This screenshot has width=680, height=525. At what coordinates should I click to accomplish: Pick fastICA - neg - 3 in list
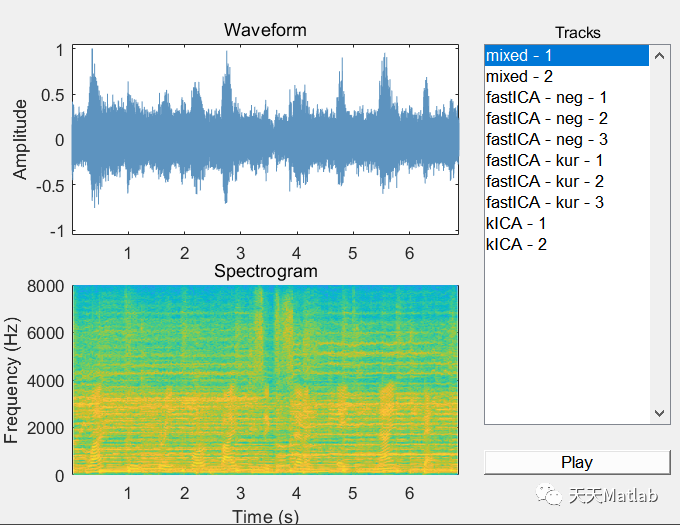click(x=566, y=140)
